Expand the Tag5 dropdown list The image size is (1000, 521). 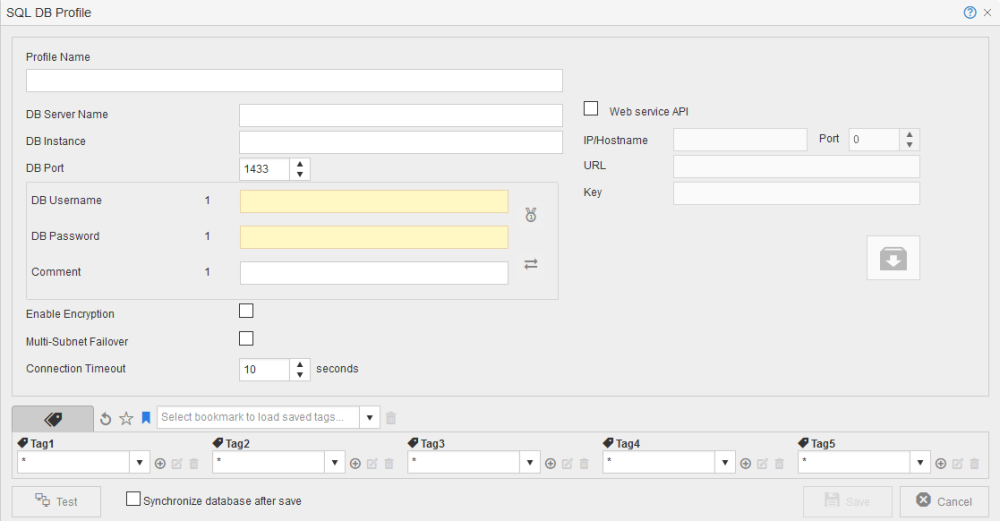(920, 463)
